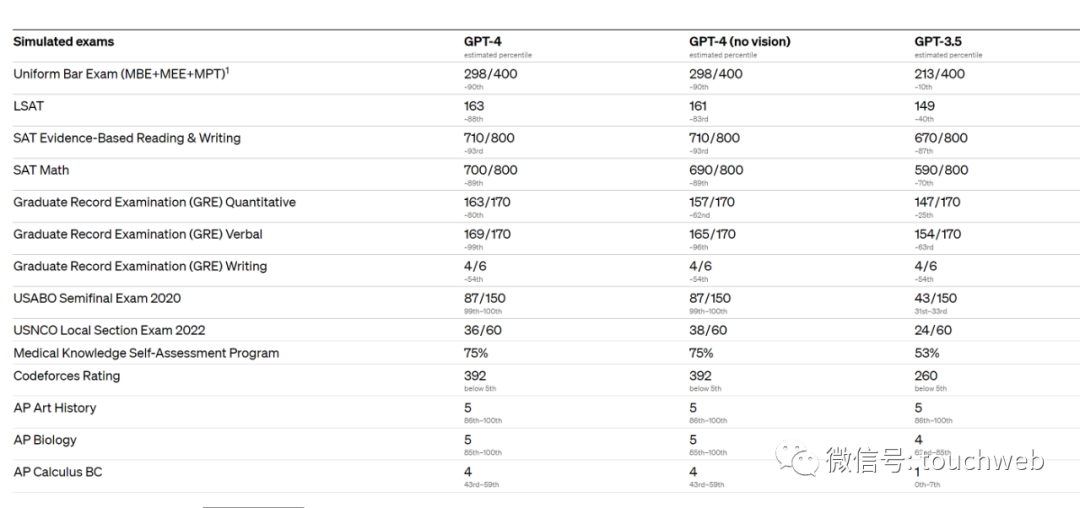Select the GRE Writing row label
This screenshot has width=1080, height=508.
coord(140,266)
